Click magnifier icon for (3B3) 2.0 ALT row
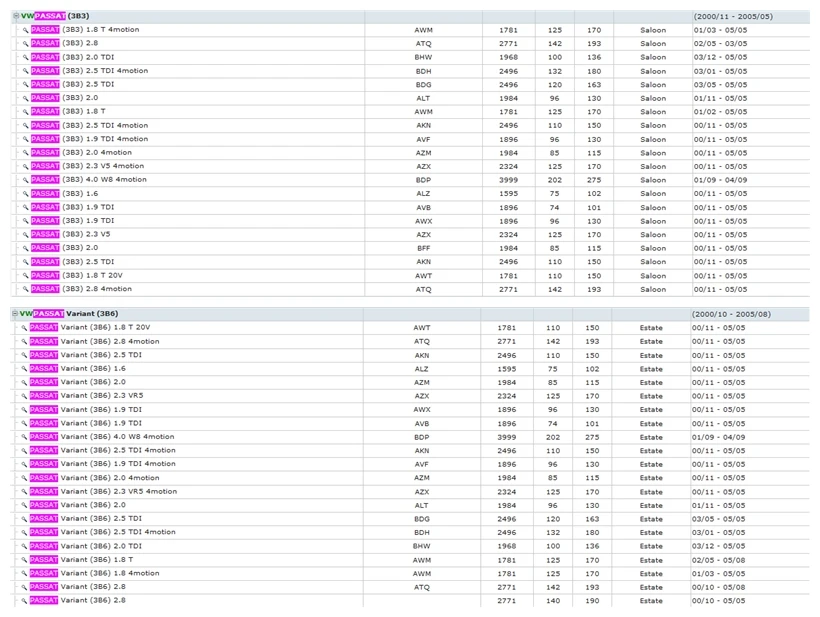This screenshot has width=820, height=617. (25, 98)
